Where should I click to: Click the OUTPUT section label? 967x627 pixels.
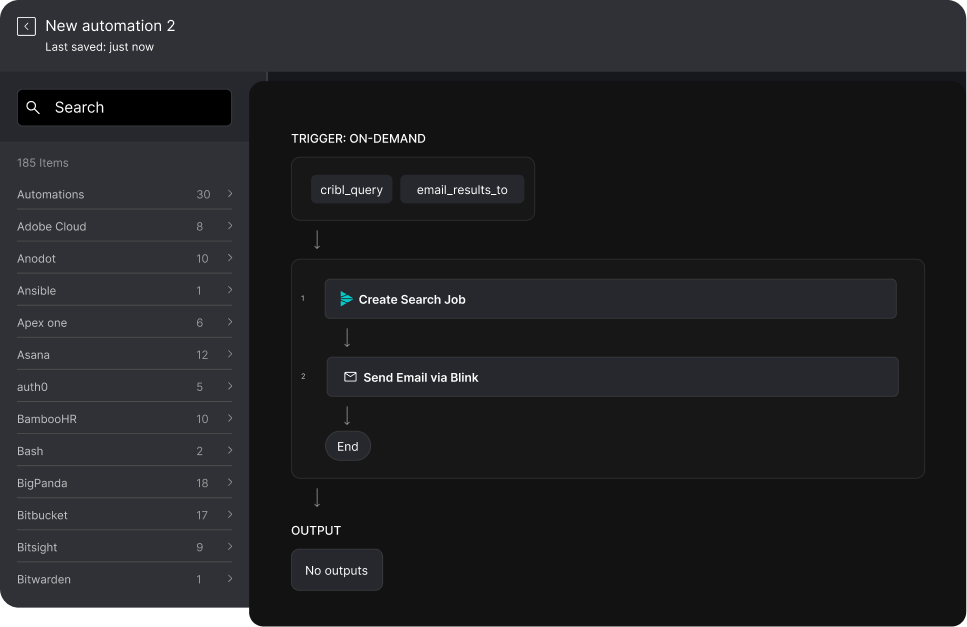[x=316, y=531]
